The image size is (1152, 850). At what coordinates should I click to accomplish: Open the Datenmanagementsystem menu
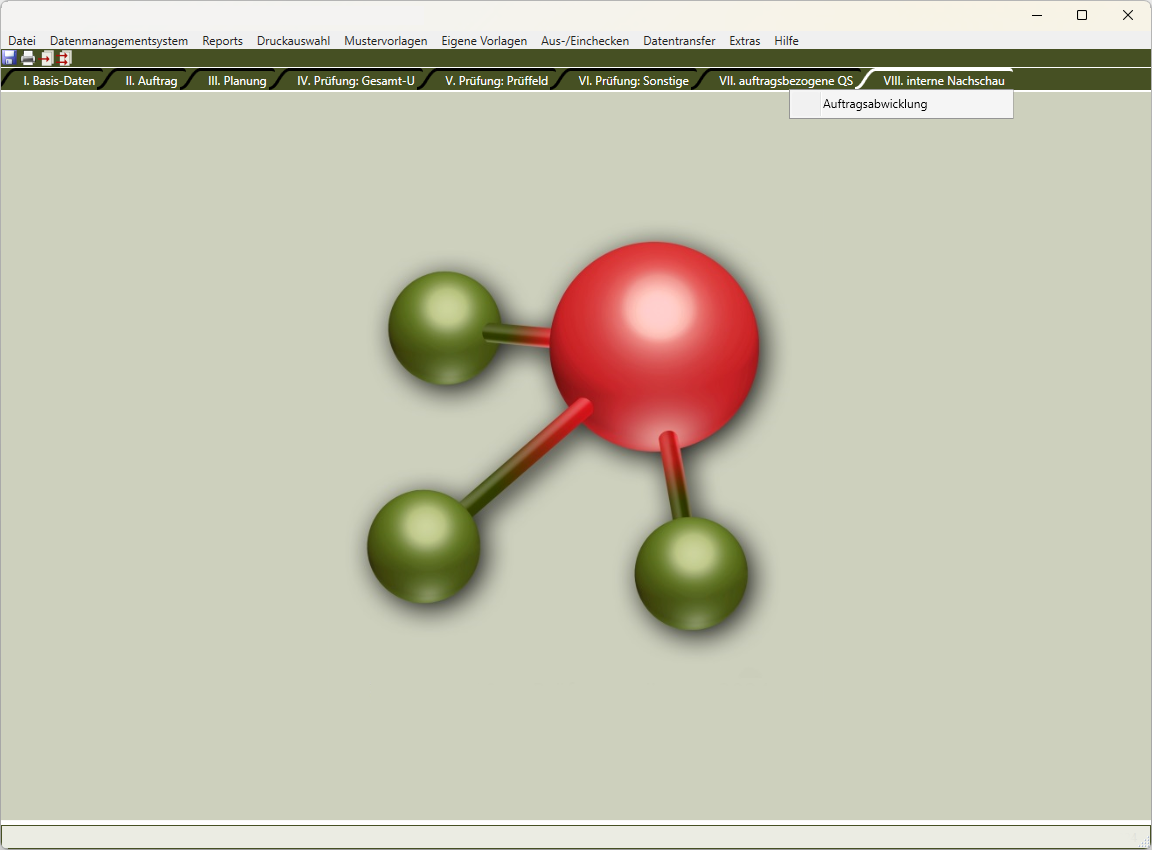[x=119, y=41]
